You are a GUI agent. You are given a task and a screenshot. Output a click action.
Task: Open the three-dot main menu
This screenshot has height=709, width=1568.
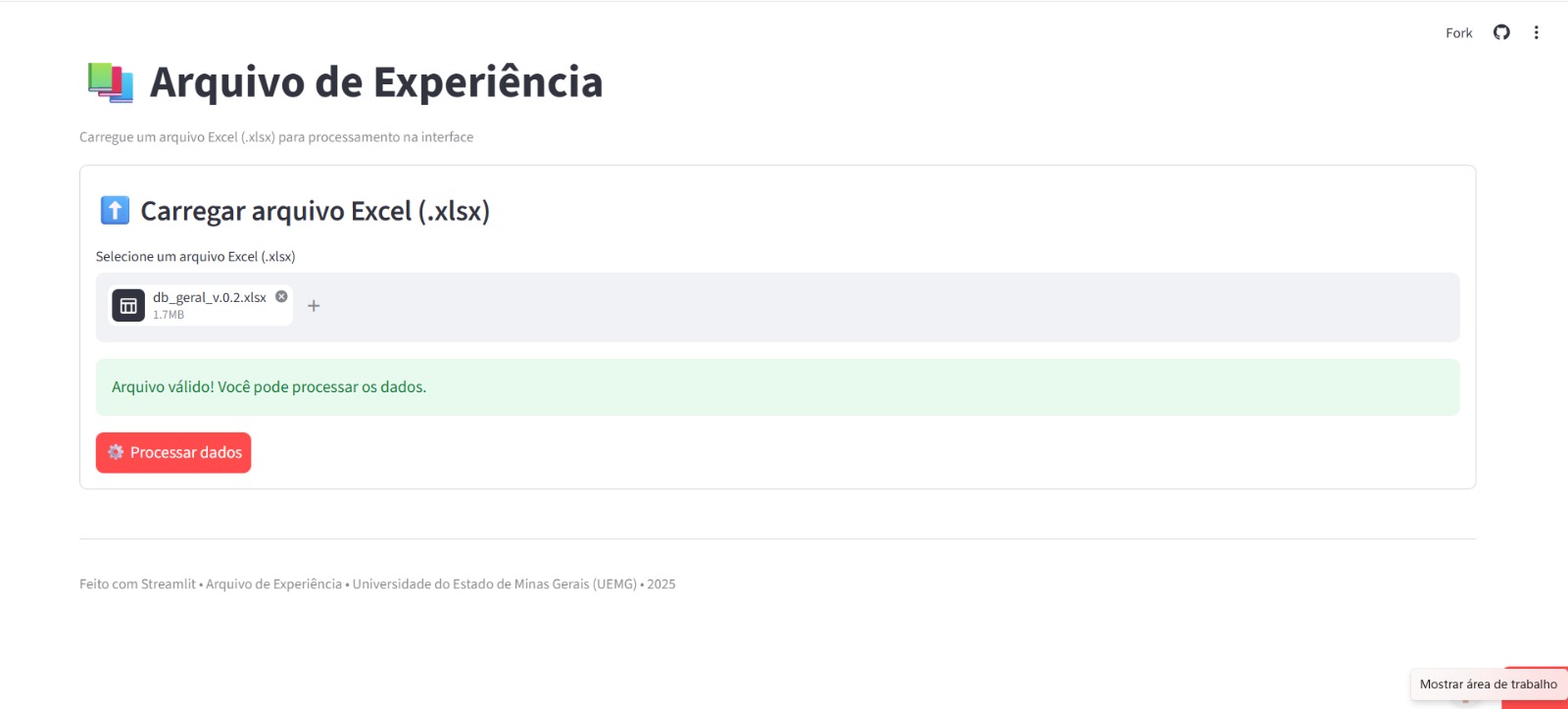click(1536, 32)
